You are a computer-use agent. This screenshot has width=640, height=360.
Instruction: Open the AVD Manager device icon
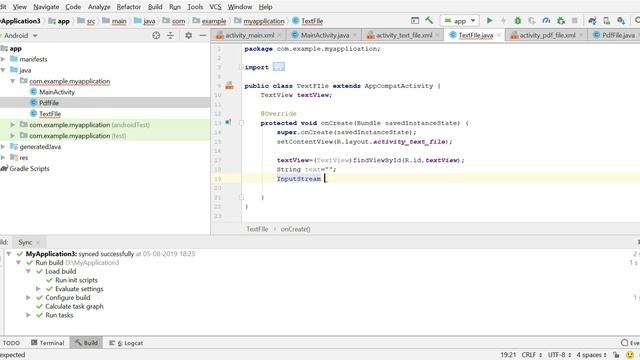tap(607, 20)
